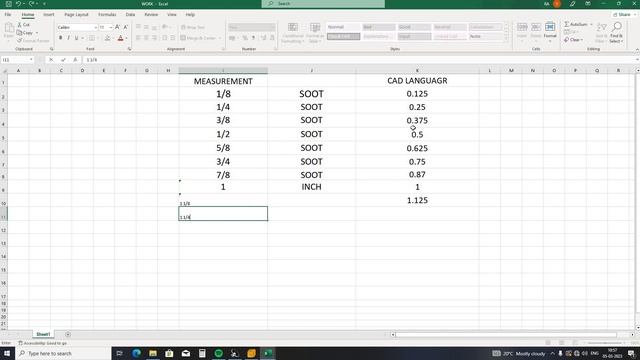This screenshot has width=640, height=360.
Task: Click the Redo arrow in title bar
Action: 31,4
